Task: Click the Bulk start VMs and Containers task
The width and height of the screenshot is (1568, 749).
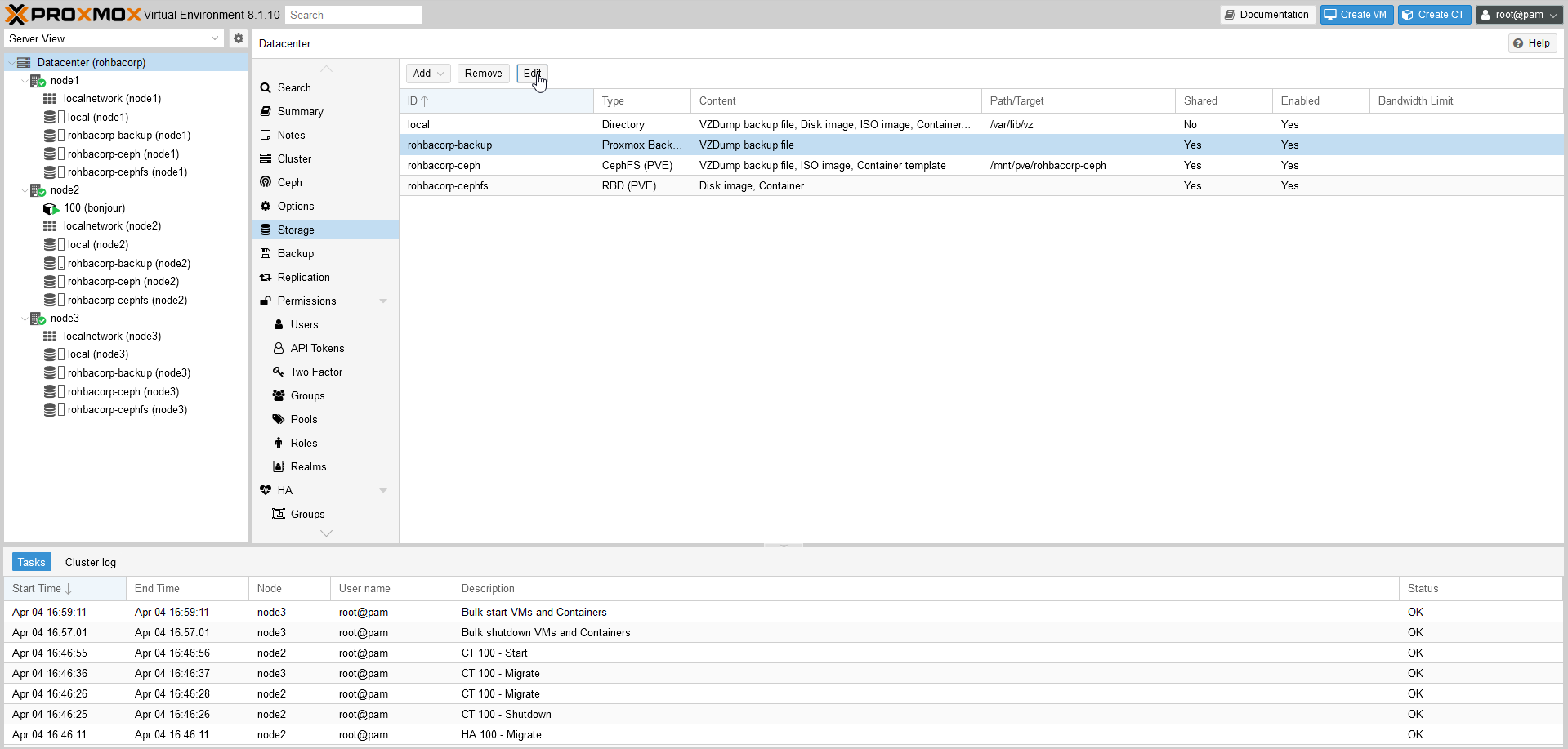Action: pos(783,613)
